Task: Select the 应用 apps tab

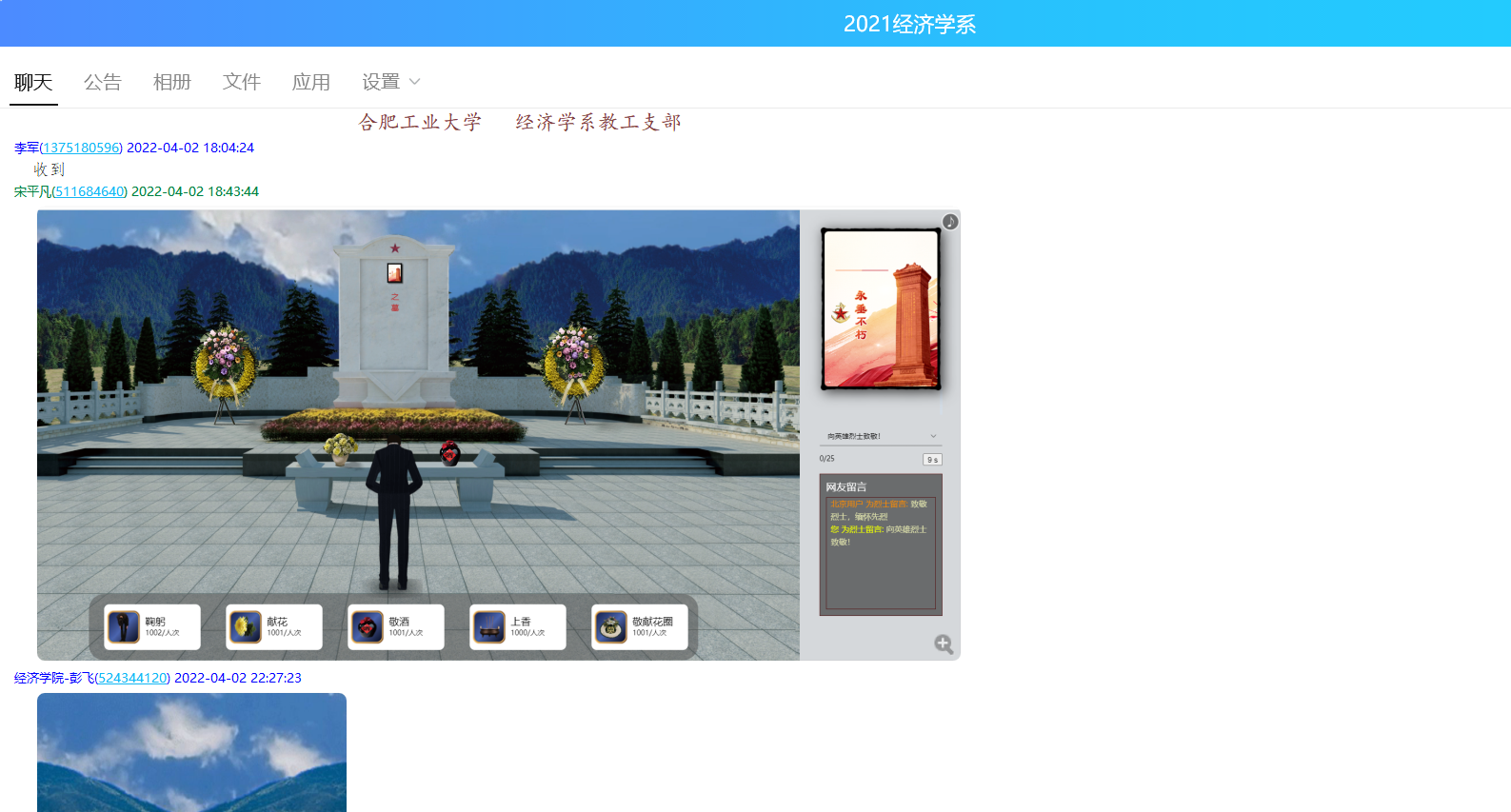Action: click(311, 82)
